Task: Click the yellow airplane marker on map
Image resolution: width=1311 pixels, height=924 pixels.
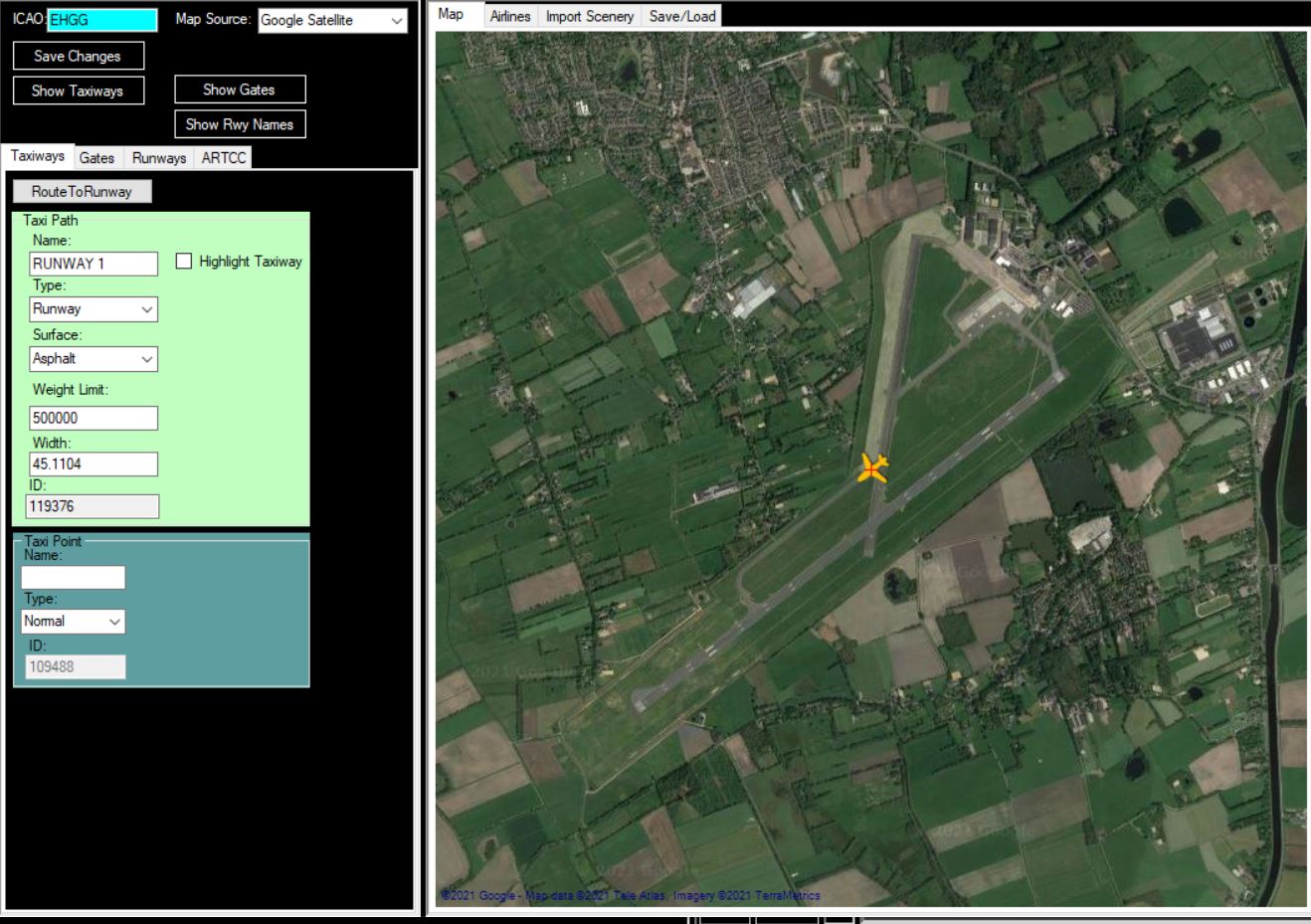Action: [872, 467]
